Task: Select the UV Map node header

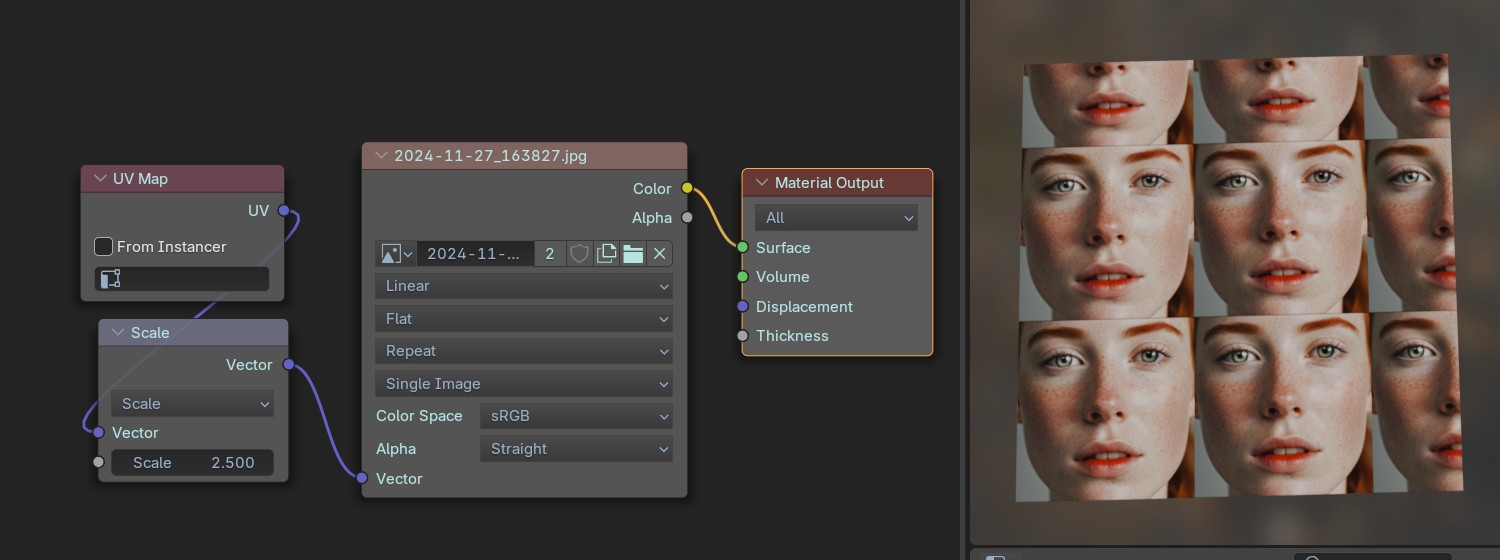Action: pos(182,179)
